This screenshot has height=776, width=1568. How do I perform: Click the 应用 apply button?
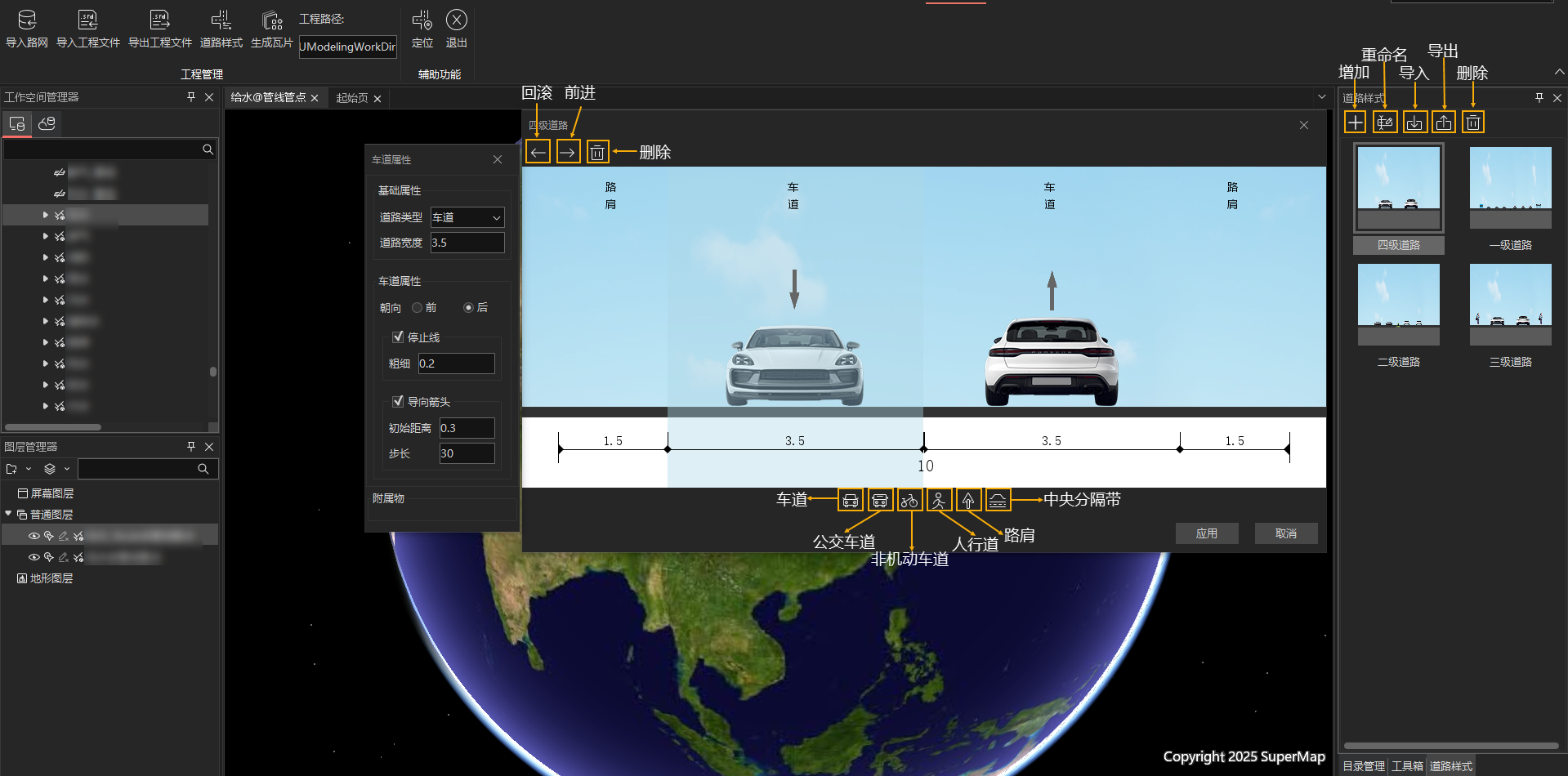(x=1206, y=533)
